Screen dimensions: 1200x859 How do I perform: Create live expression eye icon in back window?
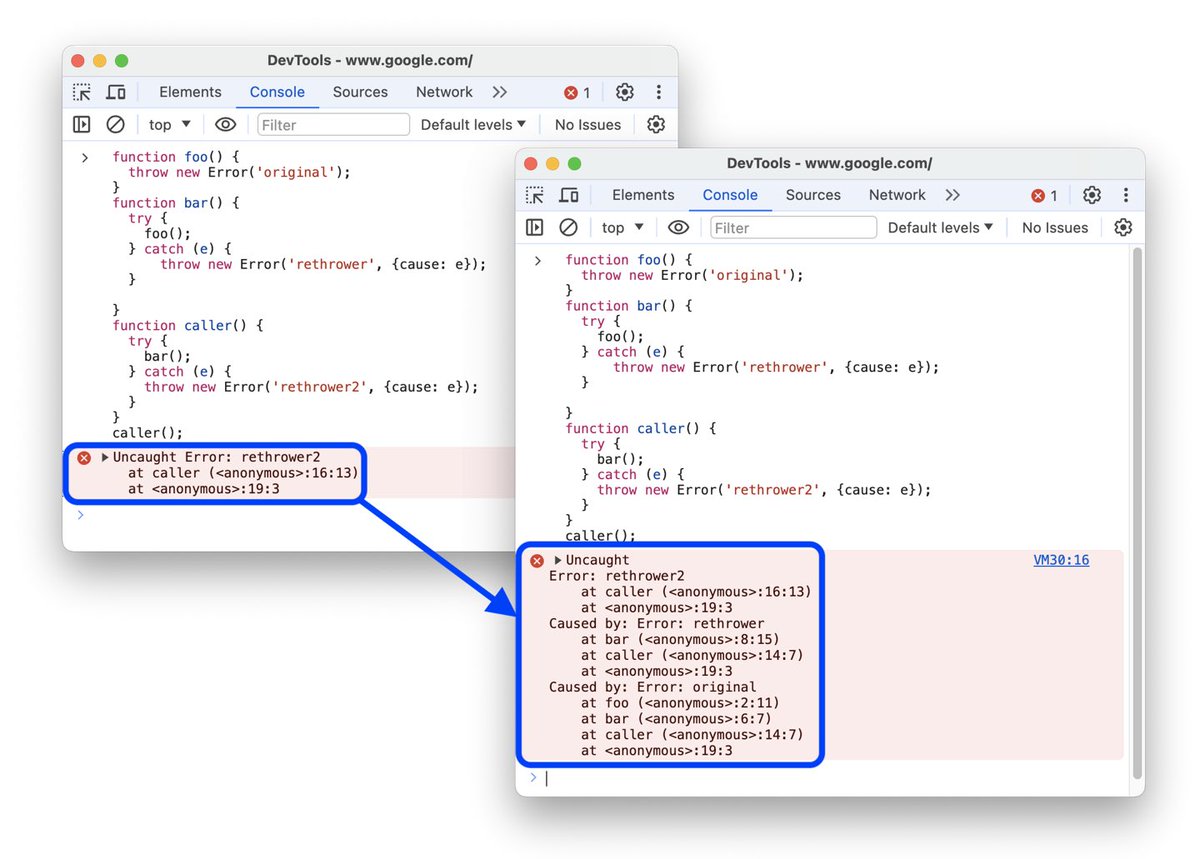(226, 125)
